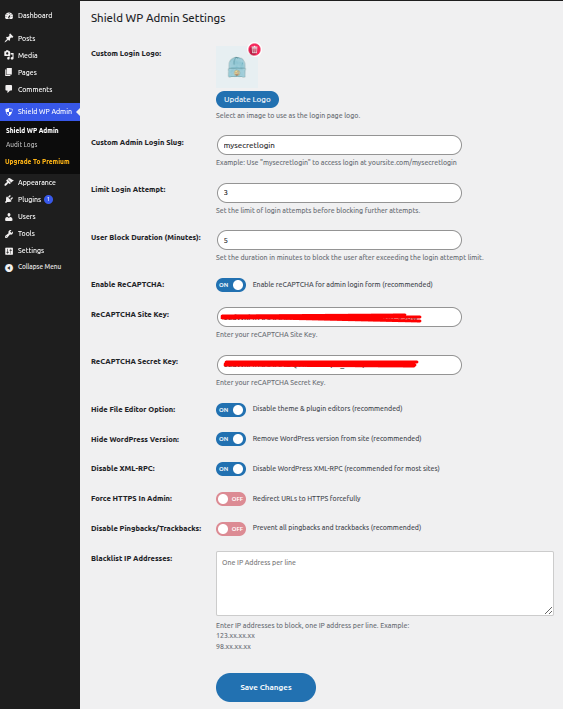Image resolution: width=563 pixels, height=709 pixels.
Task: Click Upgrade To Premium link
Action: (37, 161)
